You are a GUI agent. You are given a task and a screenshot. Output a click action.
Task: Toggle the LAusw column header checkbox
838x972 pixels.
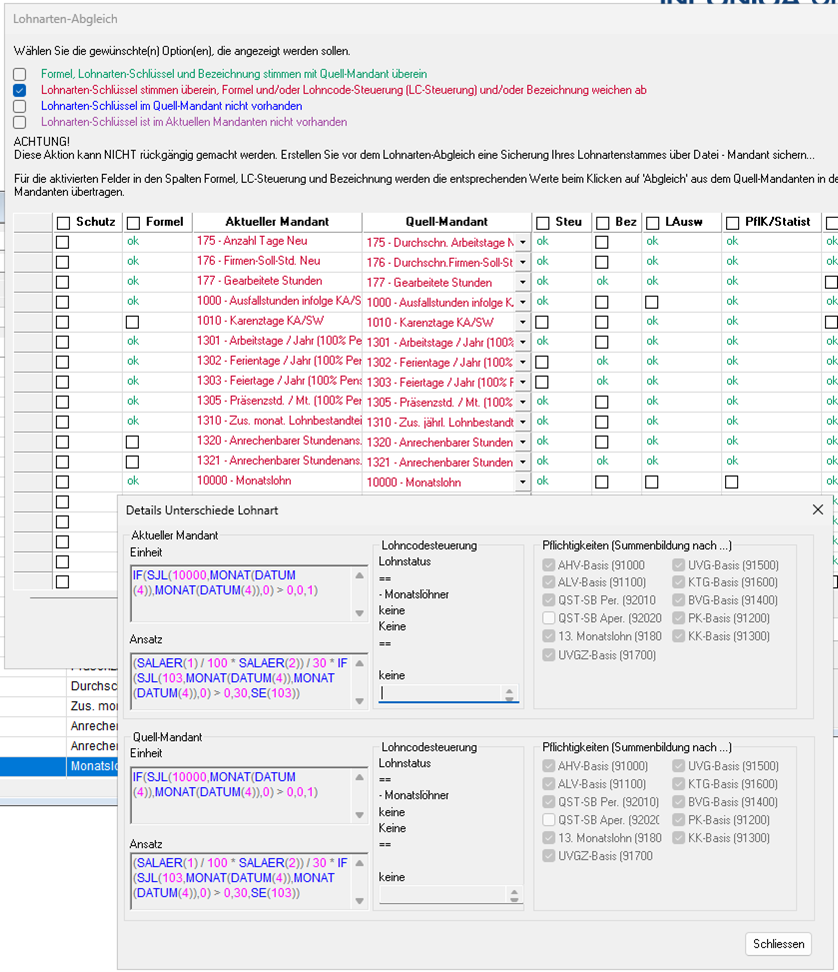[x=653, y=223]
